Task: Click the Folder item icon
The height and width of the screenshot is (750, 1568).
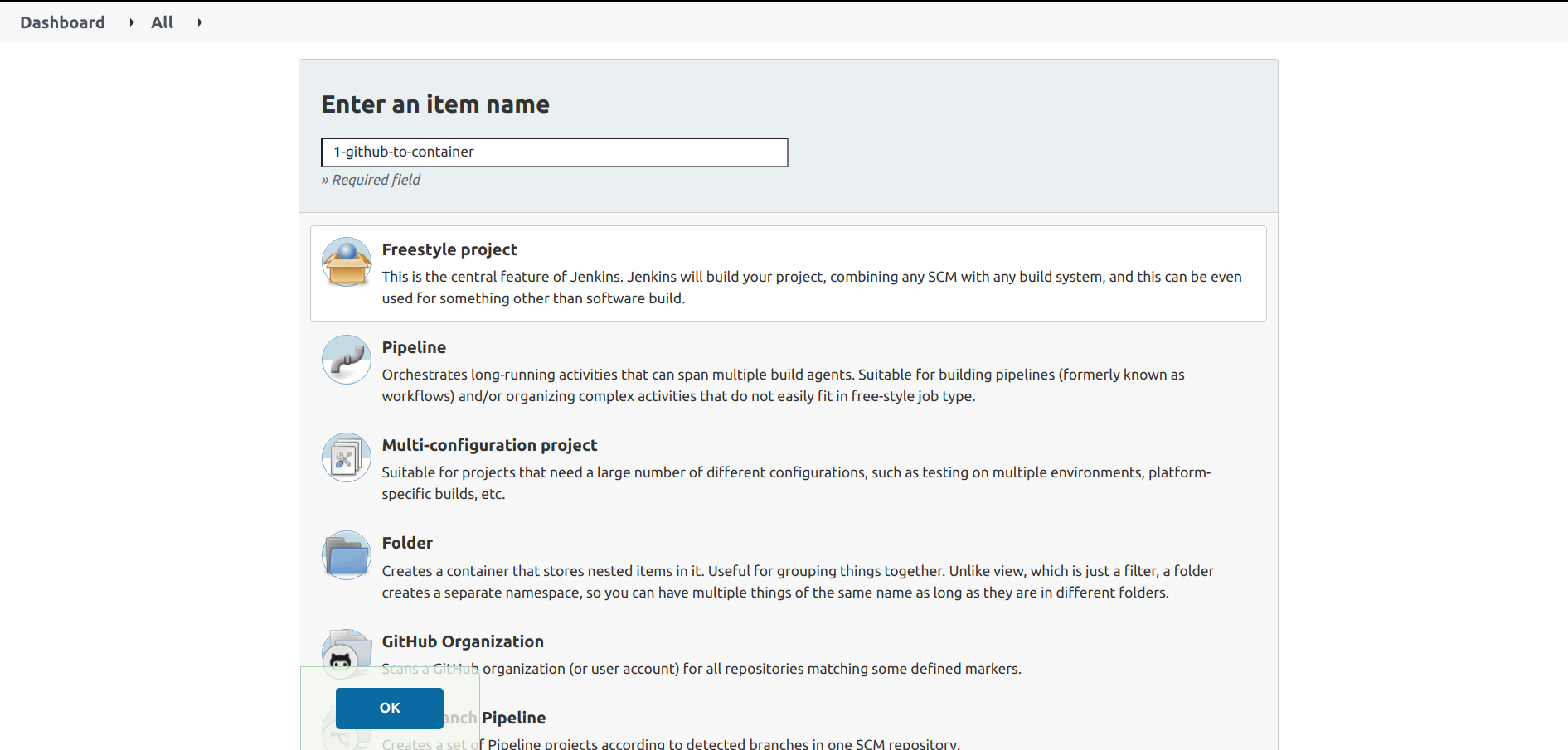Action: [347, 555]
